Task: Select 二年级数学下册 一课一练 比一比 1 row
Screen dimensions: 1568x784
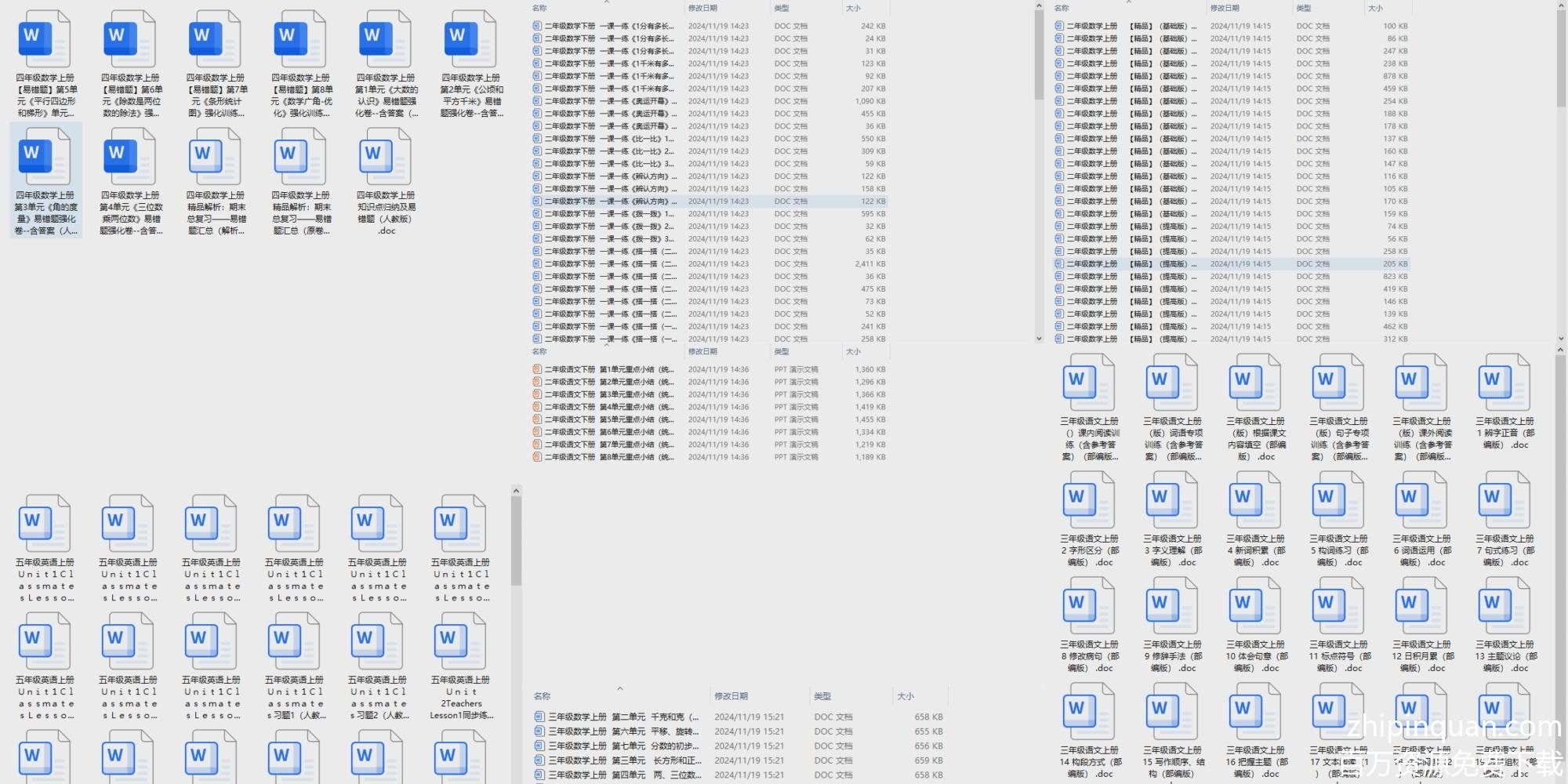Action: coord(608,139)
